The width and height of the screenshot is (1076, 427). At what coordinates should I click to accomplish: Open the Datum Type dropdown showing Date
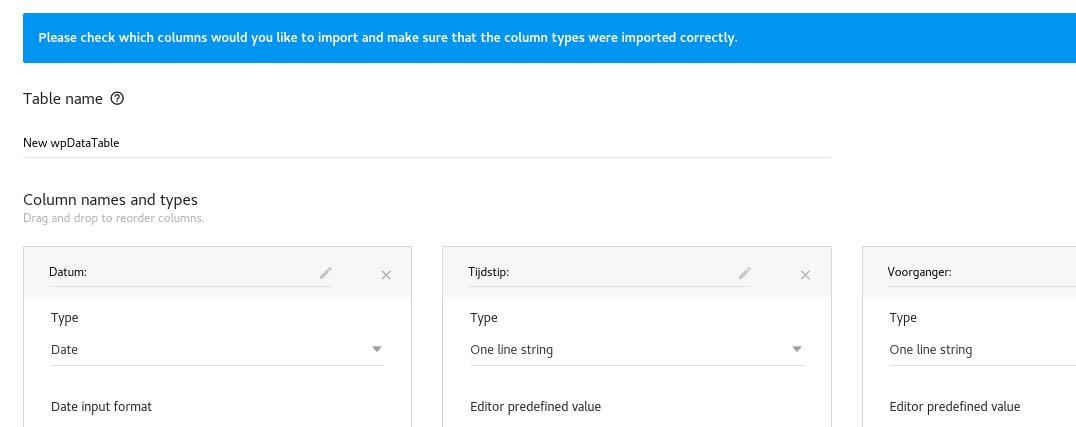(217, 349)
